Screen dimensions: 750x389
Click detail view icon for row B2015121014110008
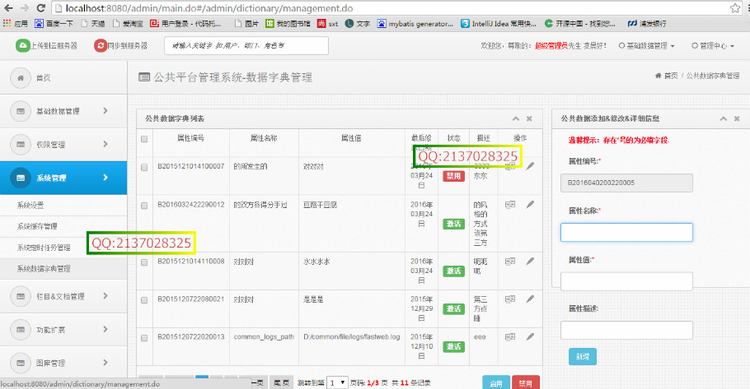coord(510,261)
